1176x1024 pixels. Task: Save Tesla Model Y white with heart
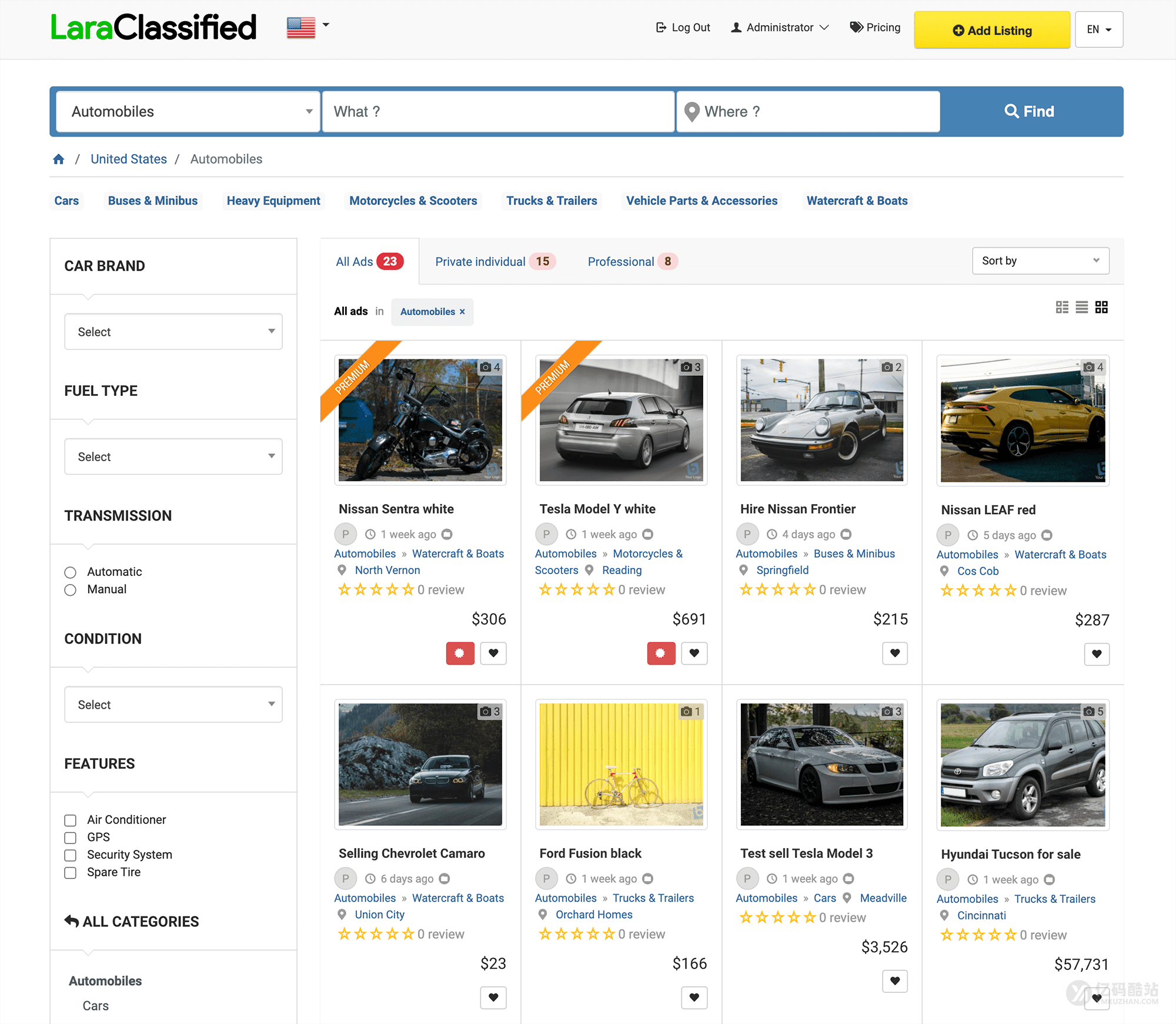click(694, 653)
